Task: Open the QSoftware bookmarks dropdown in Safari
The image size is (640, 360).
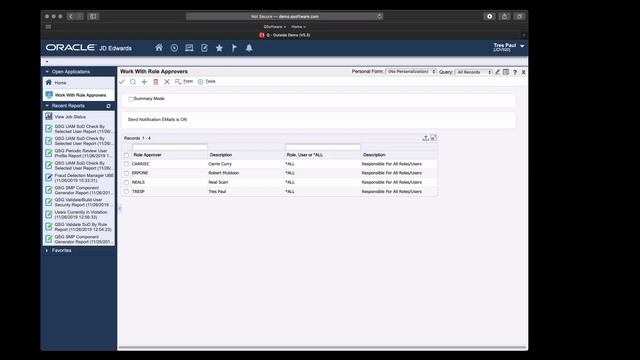Action: click(x=274, y=27)
